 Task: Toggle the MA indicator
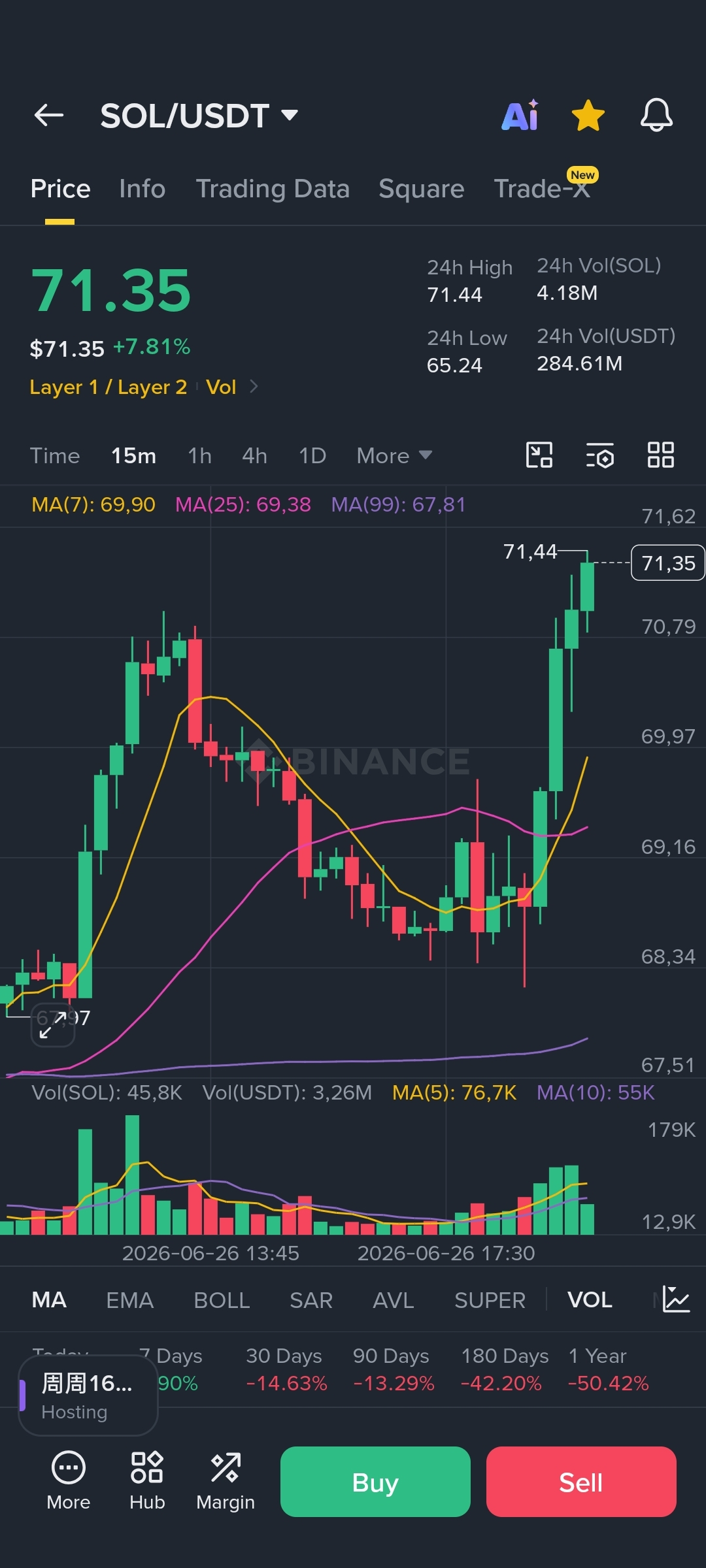tap(49, 1299)
